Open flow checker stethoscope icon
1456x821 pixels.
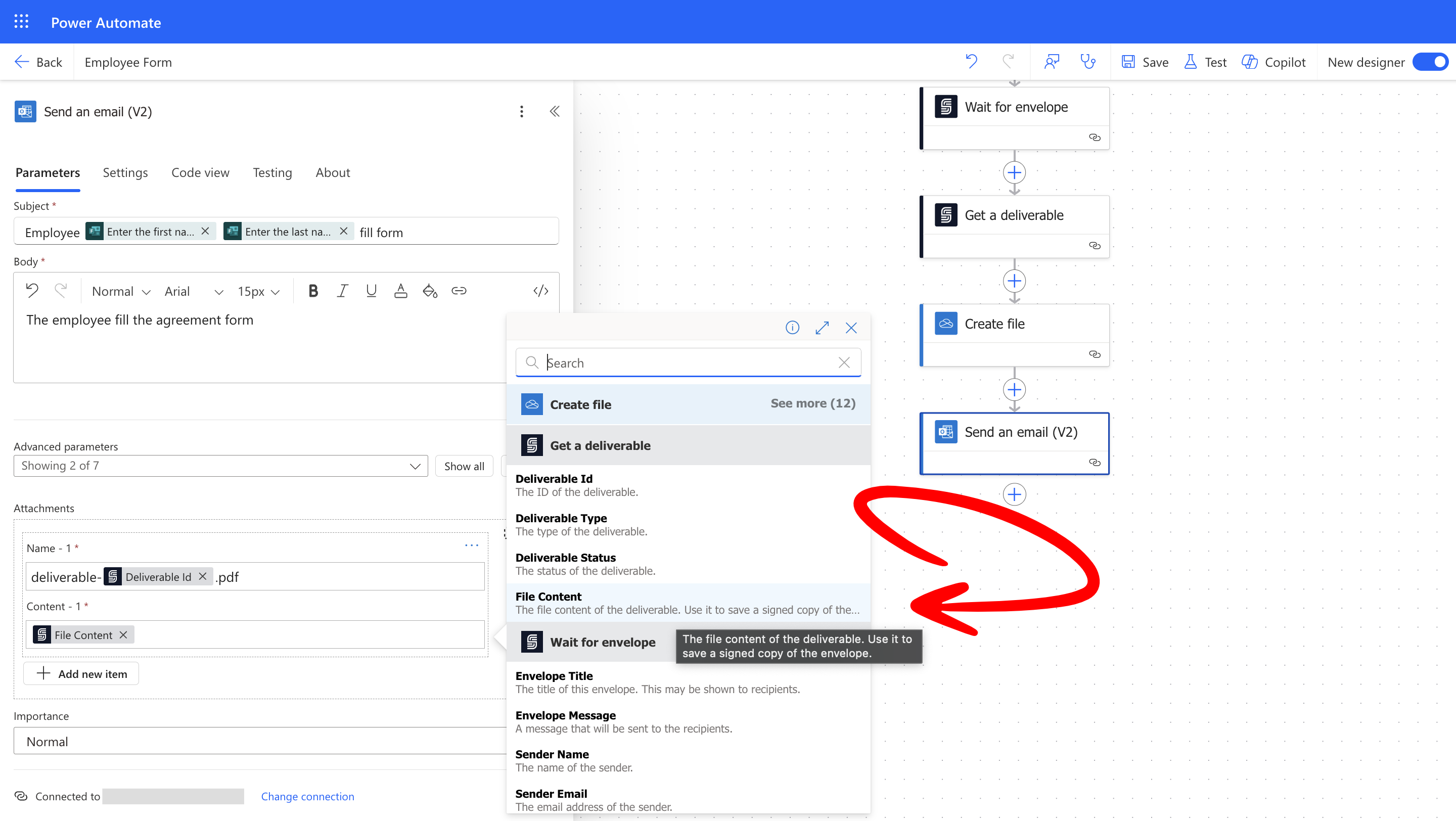pos(1087,62)
